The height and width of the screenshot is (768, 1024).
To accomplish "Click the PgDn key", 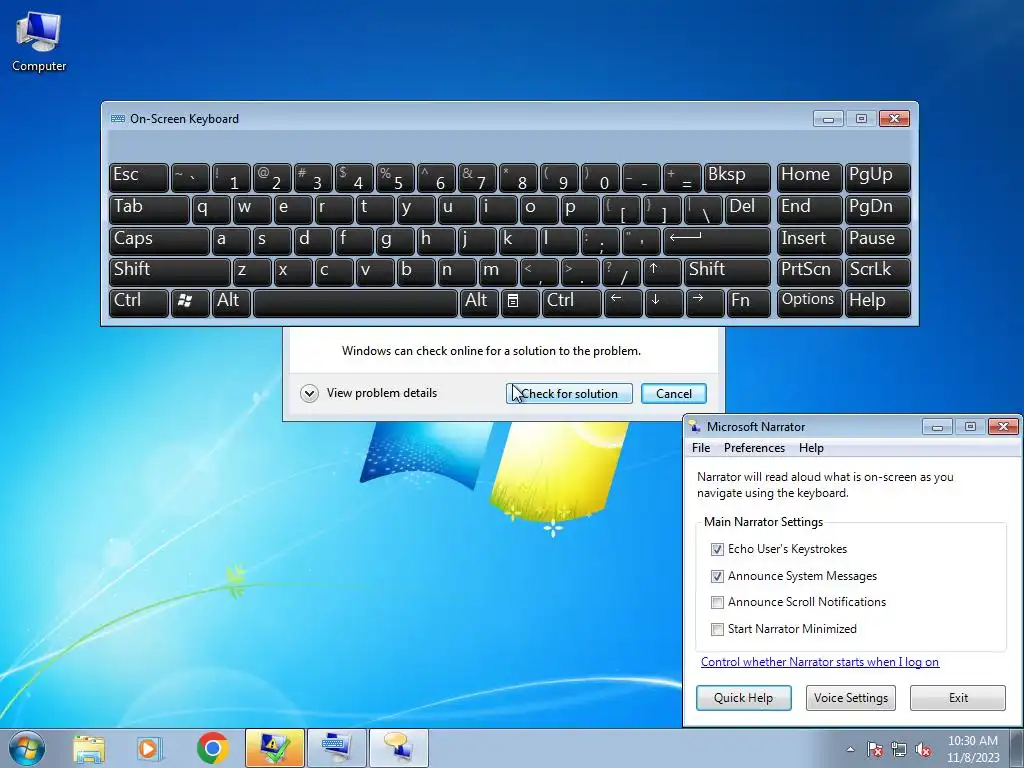I will point(878,210).
